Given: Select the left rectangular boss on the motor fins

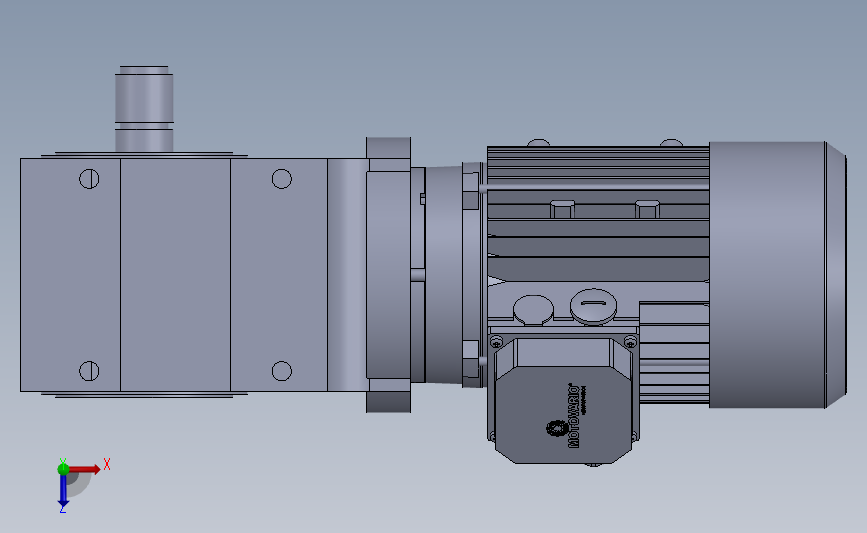Looking at the screenshot, I should (x=562, y=210).
